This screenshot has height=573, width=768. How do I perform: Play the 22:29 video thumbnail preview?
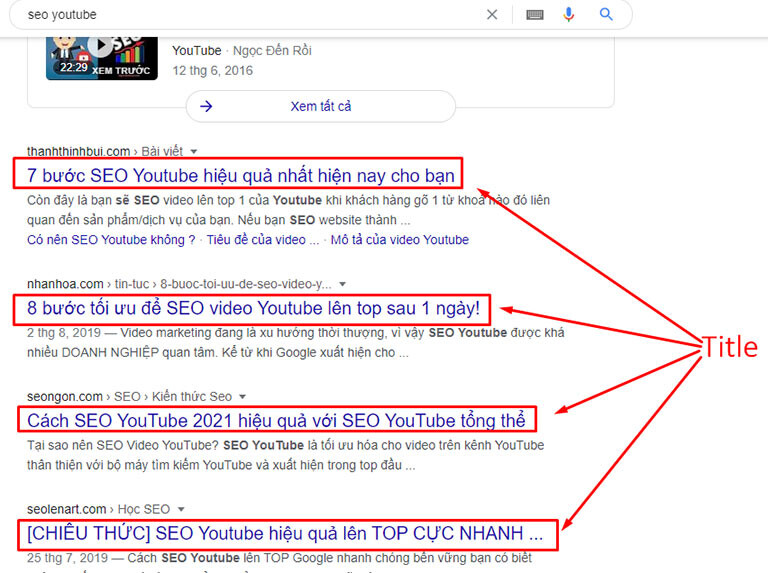102,58
